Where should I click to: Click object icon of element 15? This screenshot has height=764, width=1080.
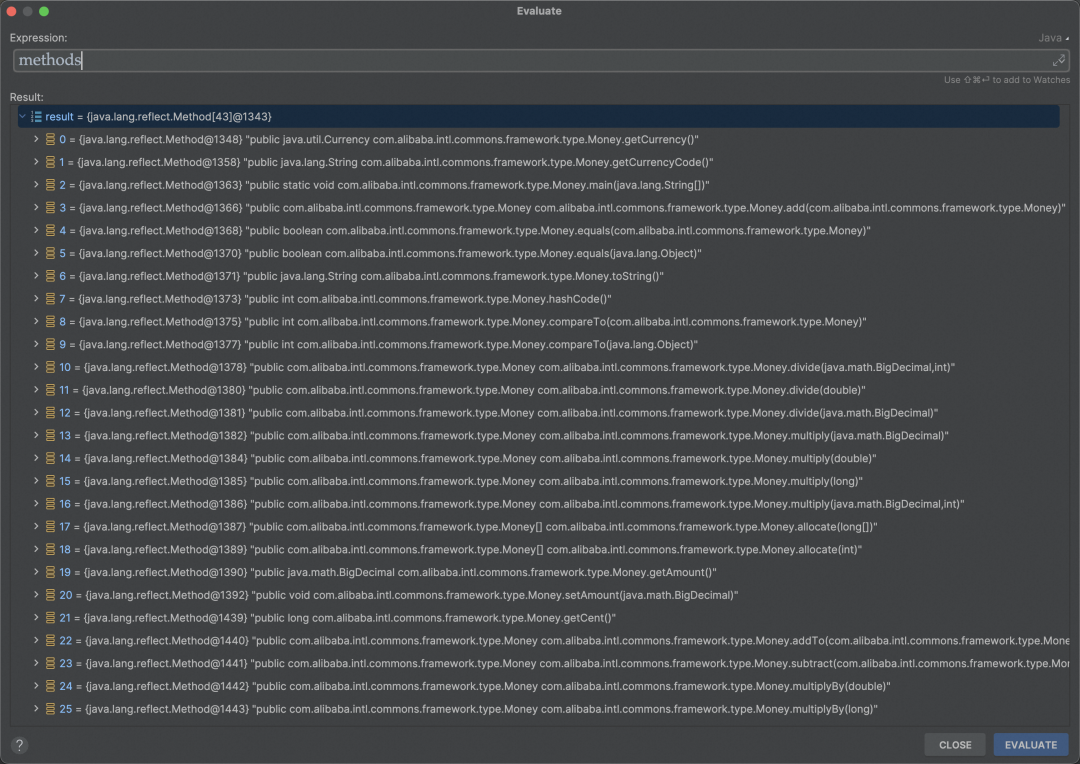[50, 481]
